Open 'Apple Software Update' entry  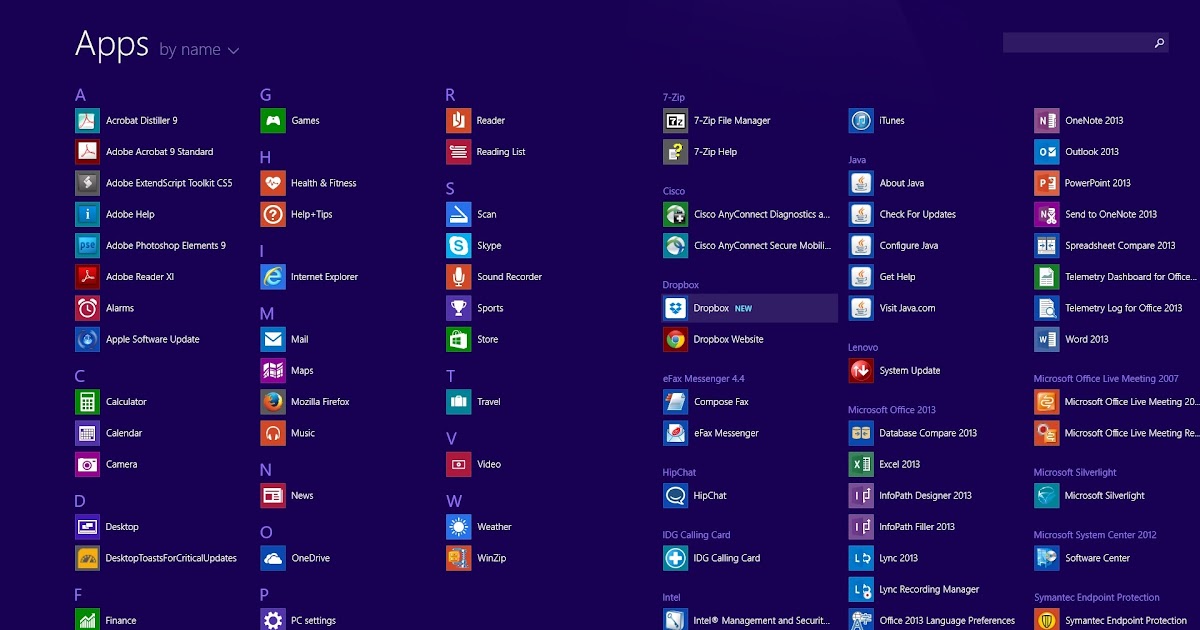tap(138, 339)
